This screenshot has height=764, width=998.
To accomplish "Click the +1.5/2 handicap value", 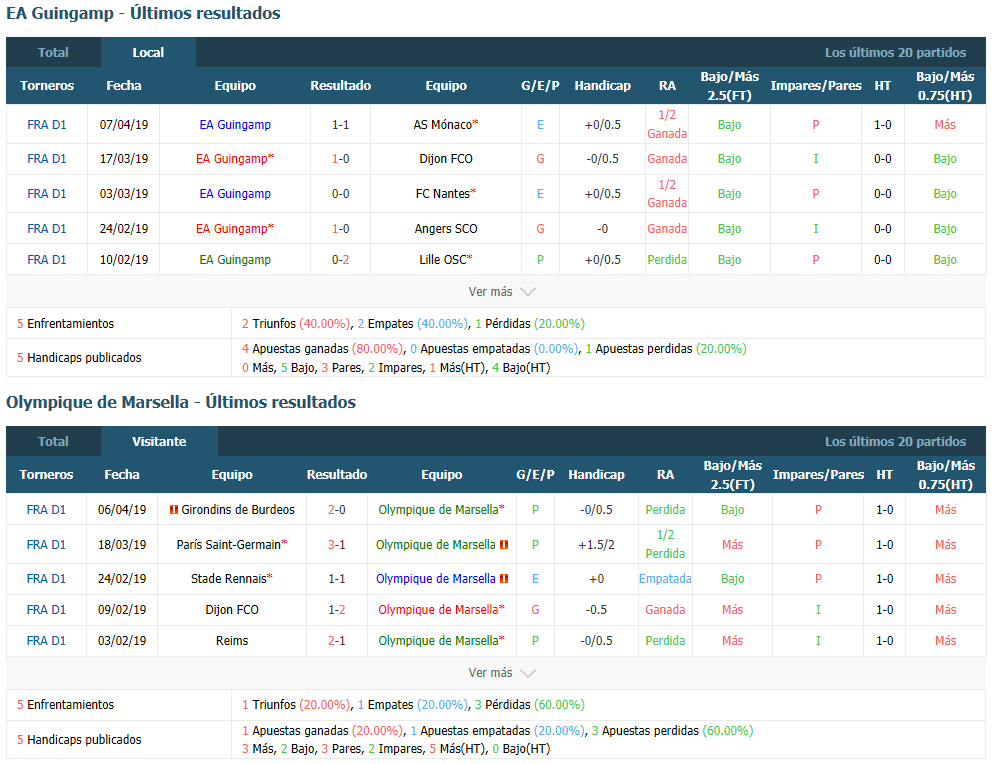I will click(596, 545).
